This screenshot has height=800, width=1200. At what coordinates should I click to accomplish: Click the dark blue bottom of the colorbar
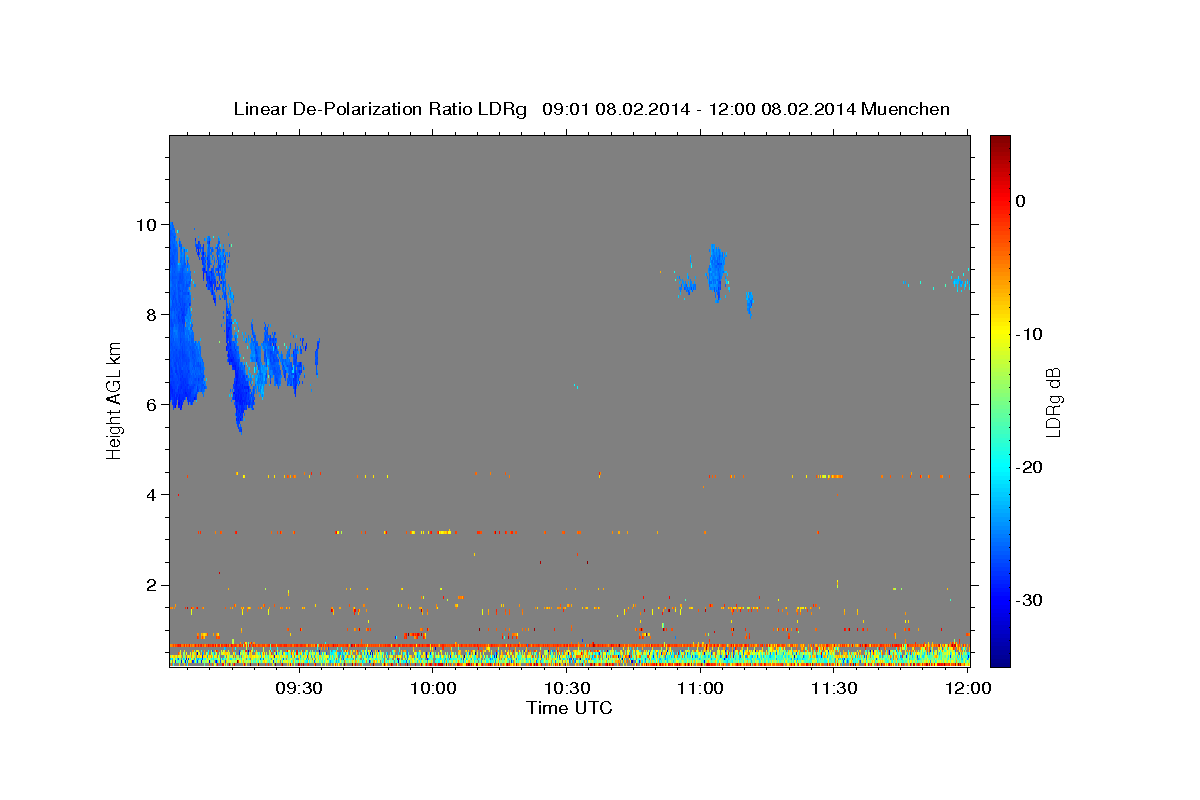click(x=1000, y=655)
